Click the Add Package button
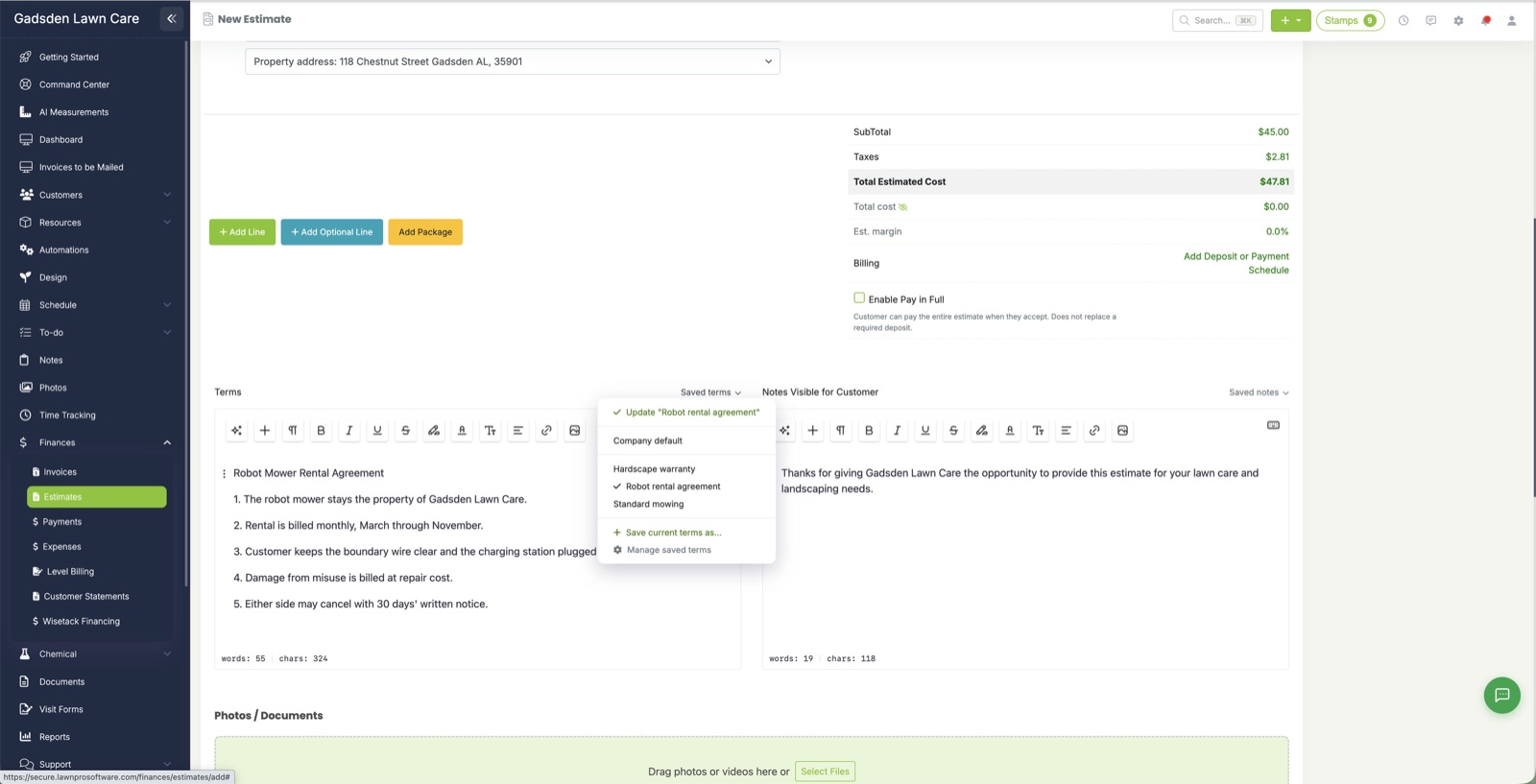Image resolution: width=1536 pixels, height=784 pixels. (425, 232)
